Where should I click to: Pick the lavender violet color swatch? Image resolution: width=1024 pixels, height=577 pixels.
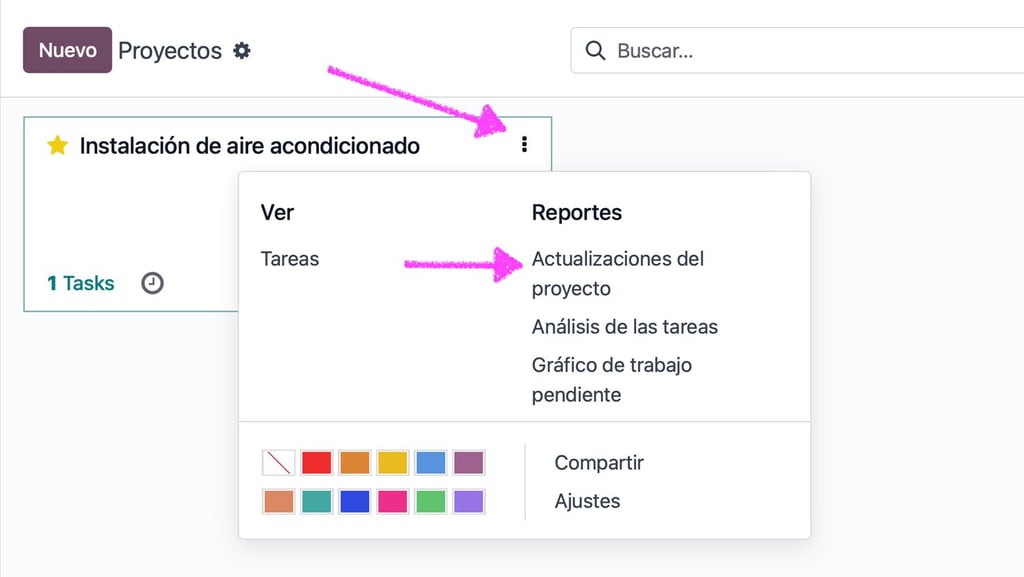click(x=468, y=501)
